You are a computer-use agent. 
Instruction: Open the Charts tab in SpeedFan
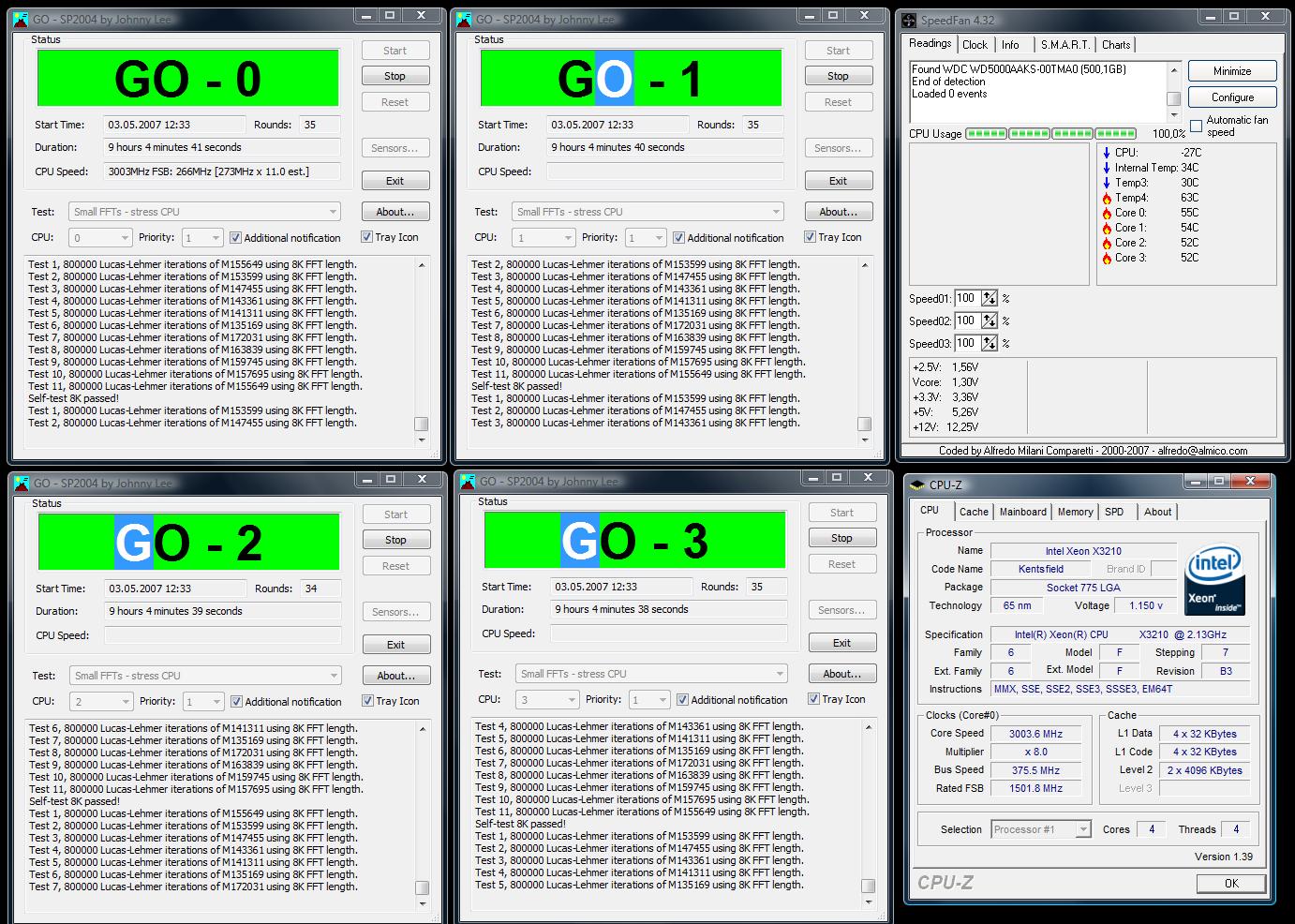(1115, 45)
